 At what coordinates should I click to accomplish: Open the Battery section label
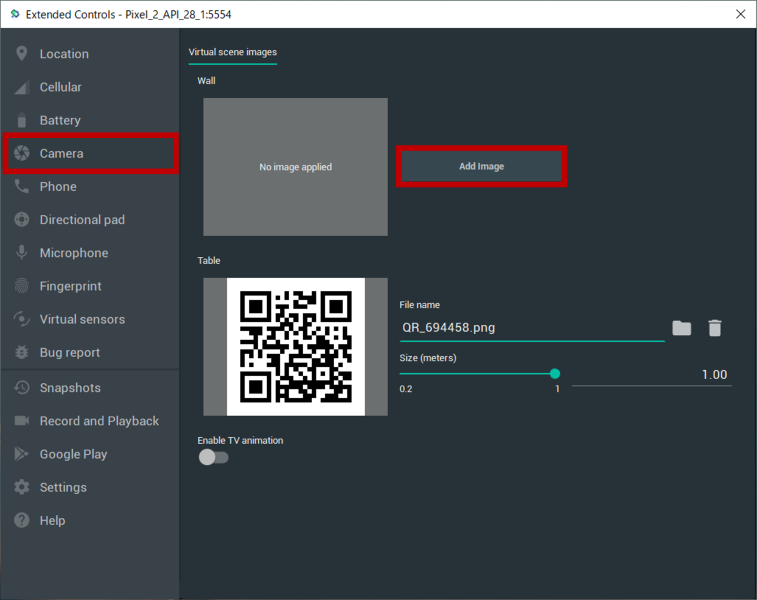coord(60,120)
